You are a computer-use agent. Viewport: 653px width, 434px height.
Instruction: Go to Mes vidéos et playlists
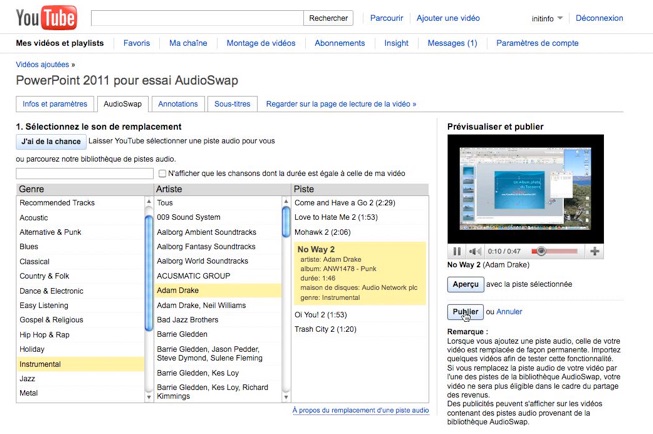click(x=60, y=43)
